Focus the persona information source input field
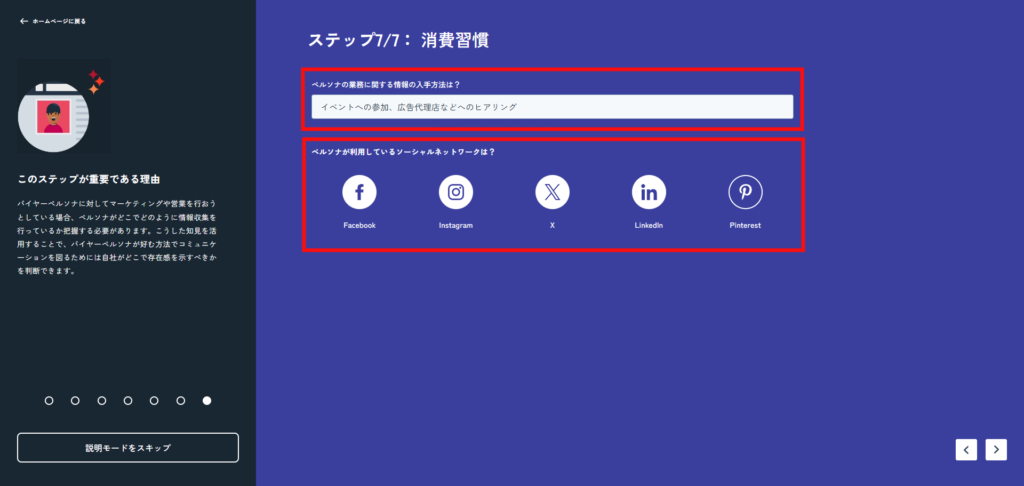 point(552,106)
